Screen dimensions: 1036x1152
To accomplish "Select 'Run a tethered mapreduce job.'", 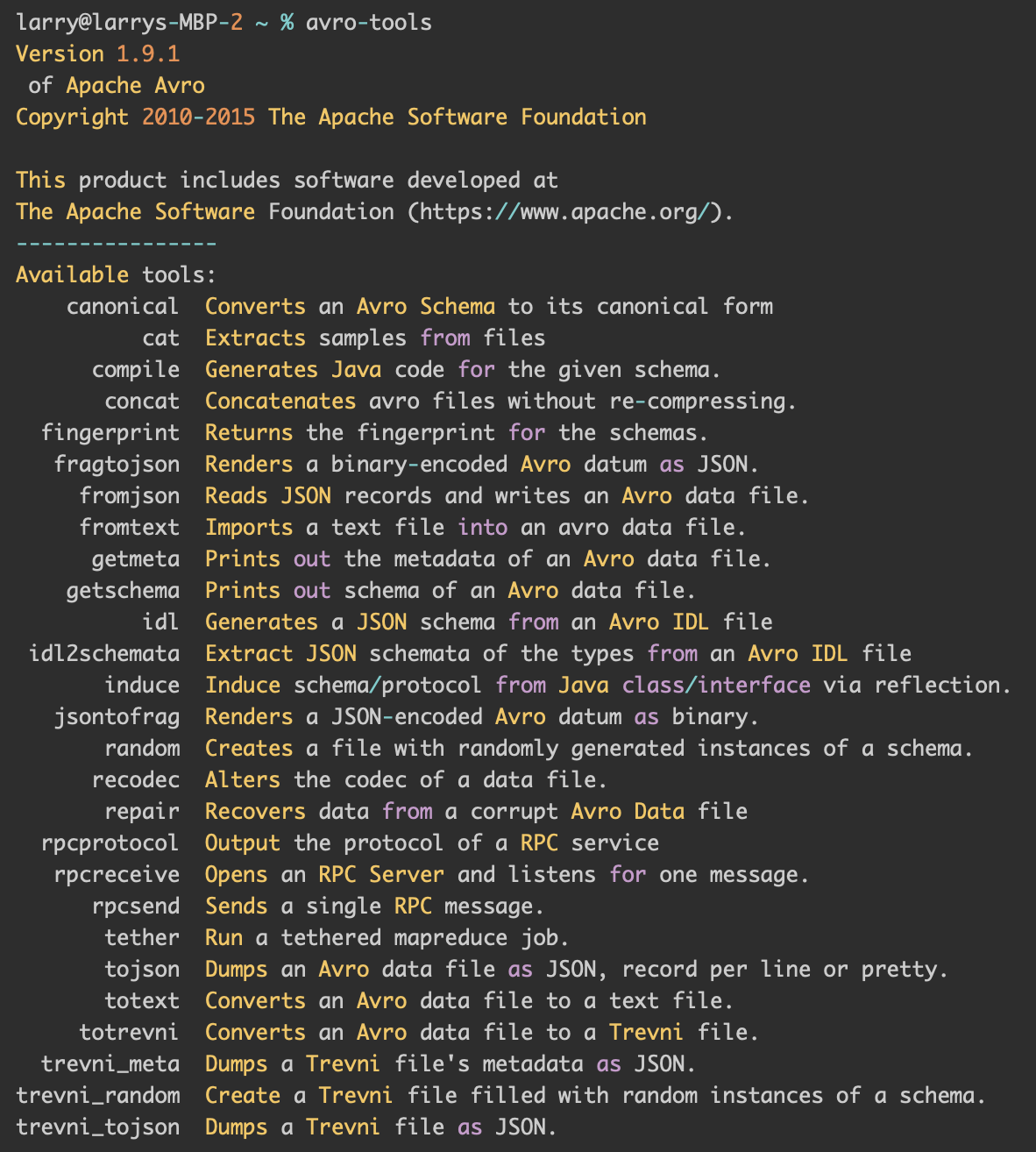I will tap(387, 937).
